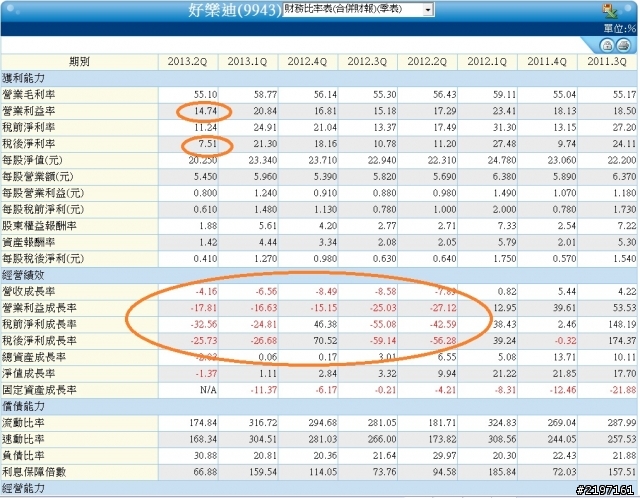
Task: Select the 營業毛利率 row label
Action: pos(29,95)
